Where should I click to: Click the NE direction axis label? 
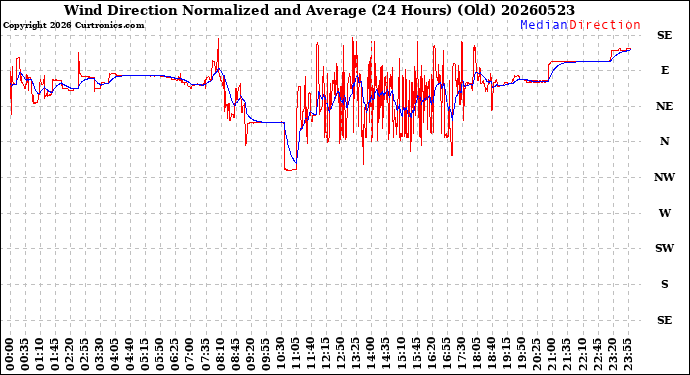click(x=664, y=107)
